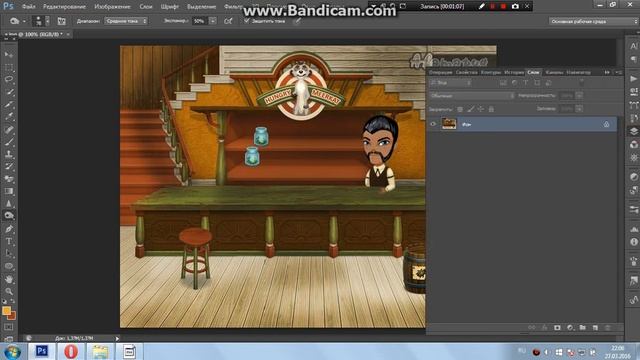Open the Info panel icon in dock
The image size is (640, 360).
coord(633,242)
